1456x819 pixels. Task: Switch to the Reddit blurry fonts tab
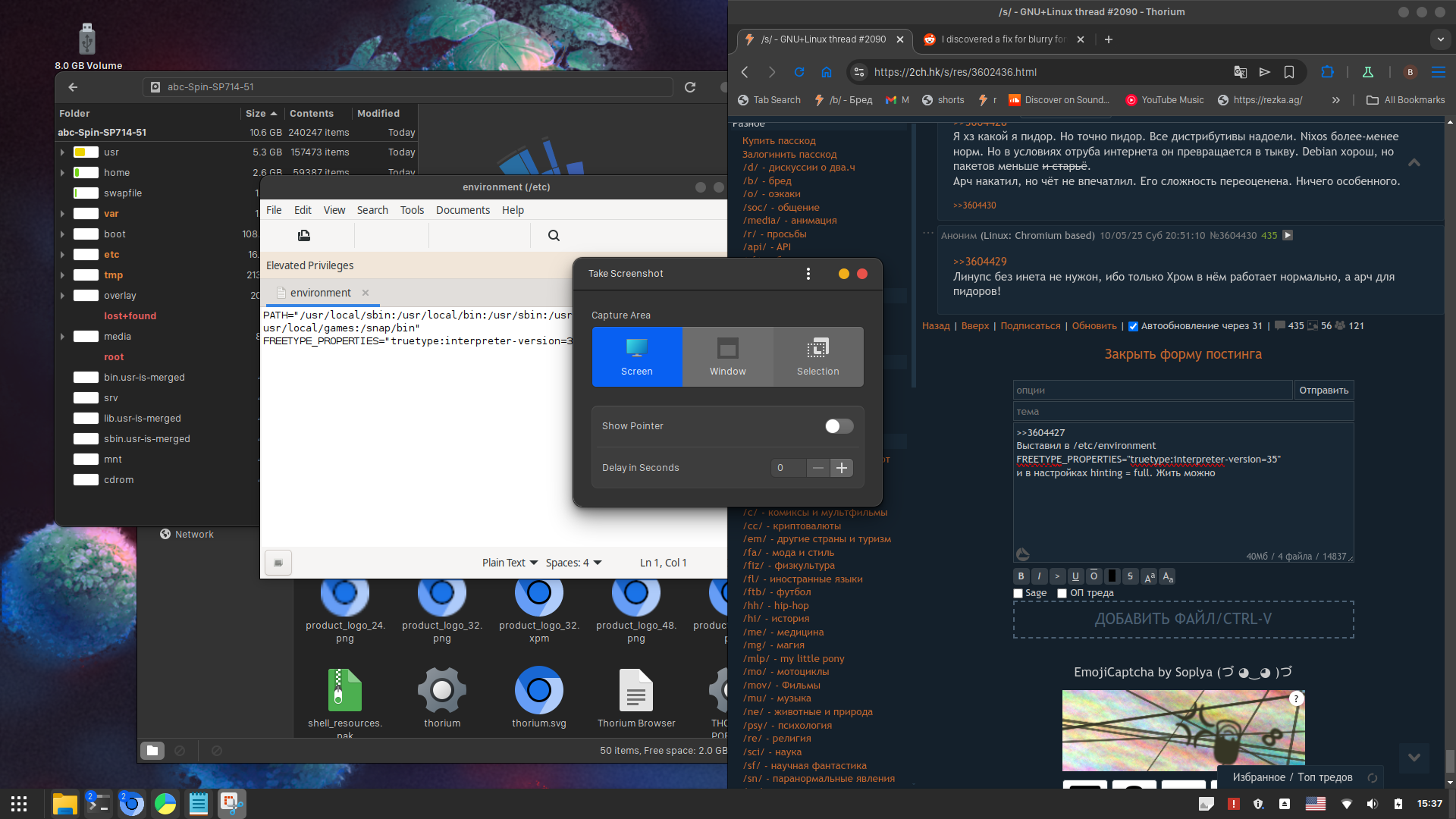1003,39
